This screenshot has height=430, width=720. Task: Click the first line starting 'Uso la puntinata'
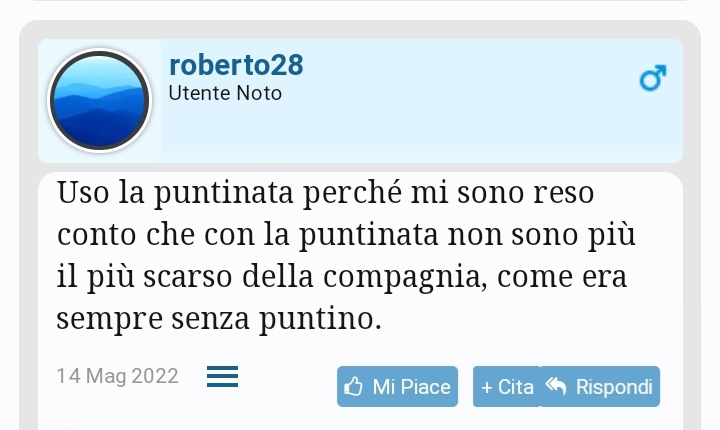(x=326, y=193)
